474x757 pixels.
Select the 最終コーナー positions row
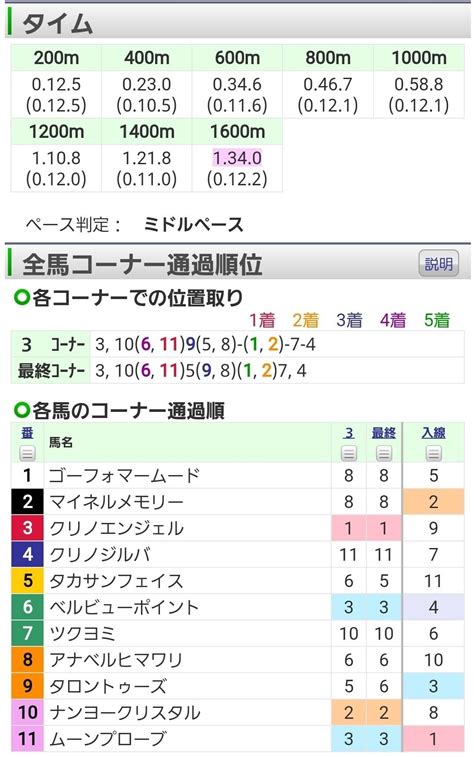[x=237, y=370]
